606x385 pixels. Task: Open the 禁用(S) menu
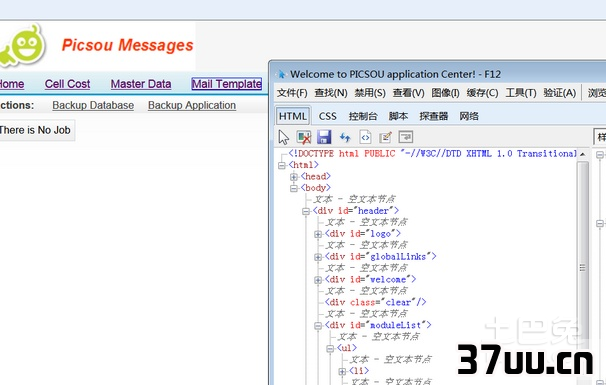(370, 93)
